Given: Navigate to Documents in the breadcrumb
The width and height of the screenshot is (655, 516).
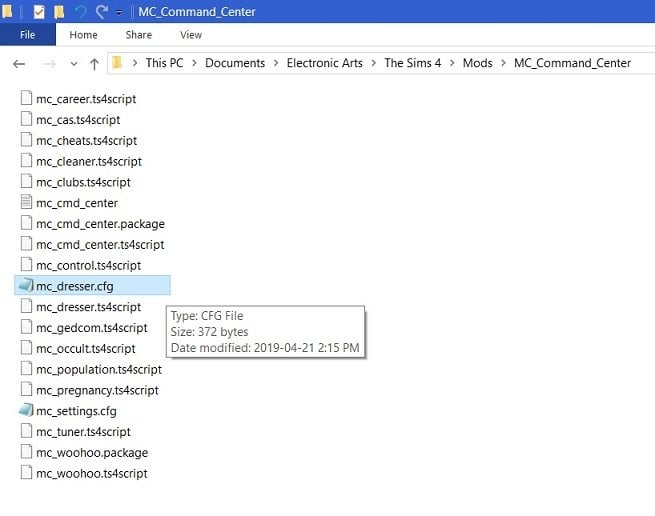Looking at the screenshot, I should 235,63.
